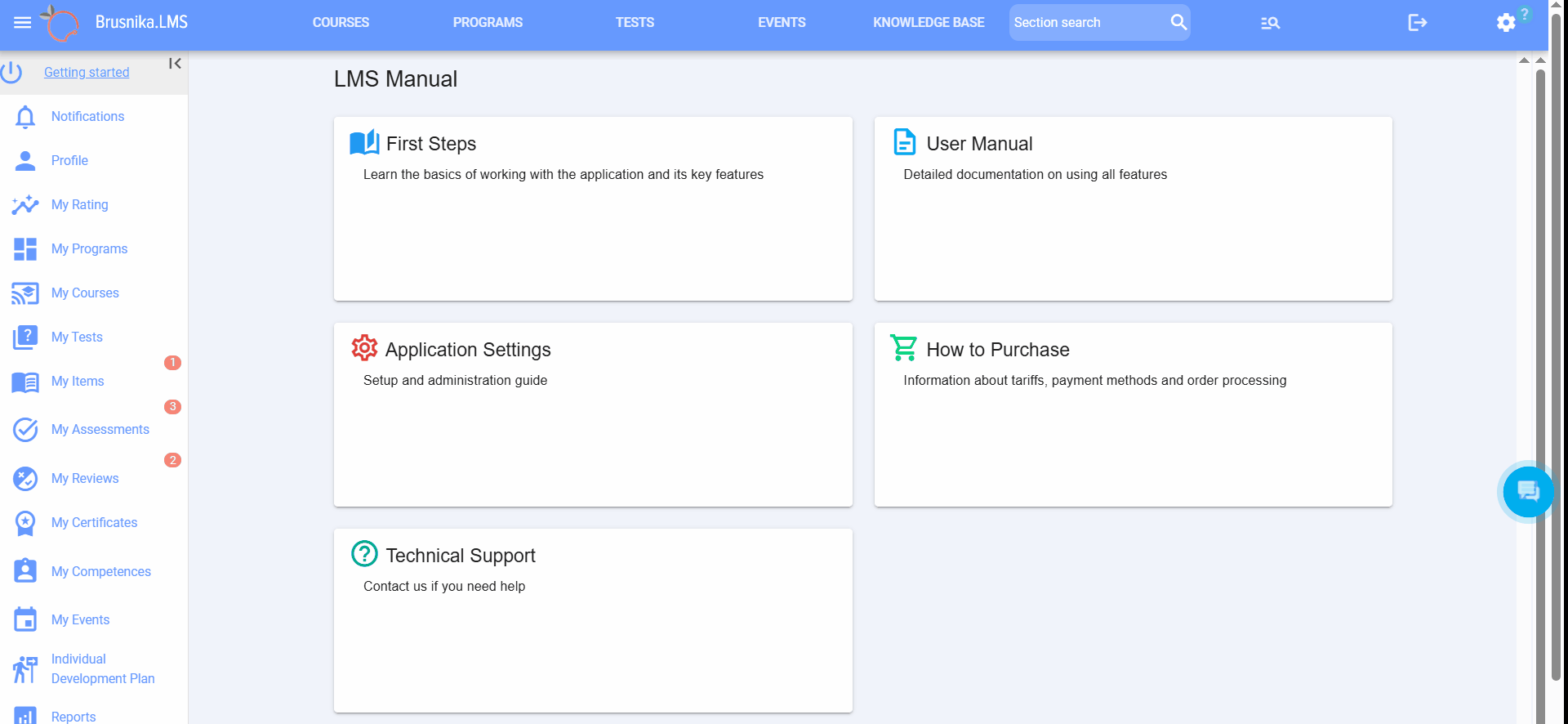The width and height of the screenshot is (1568, 724).
Task: Click the My Certificates ribbon icon
Action: pos(25,523)
